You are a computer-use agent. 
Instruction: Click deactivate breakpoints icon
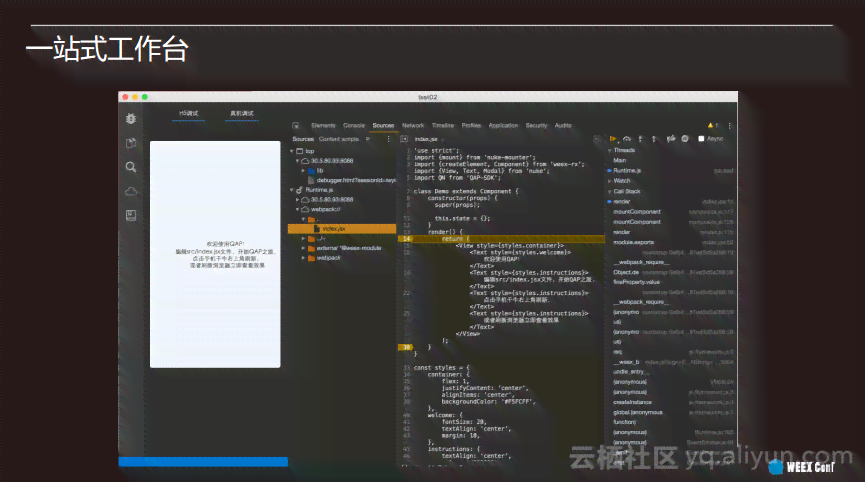(x=670, y=139)
